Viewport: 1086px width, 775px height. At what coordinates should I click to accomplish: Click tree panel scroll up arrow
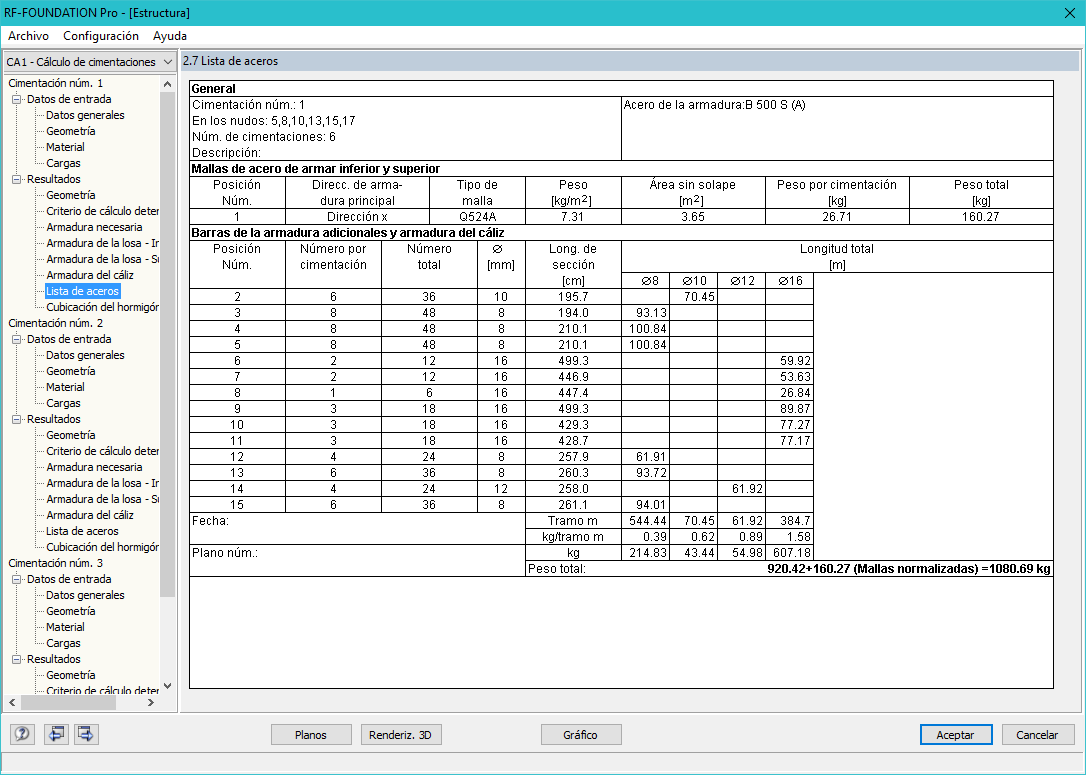(167, 84)
